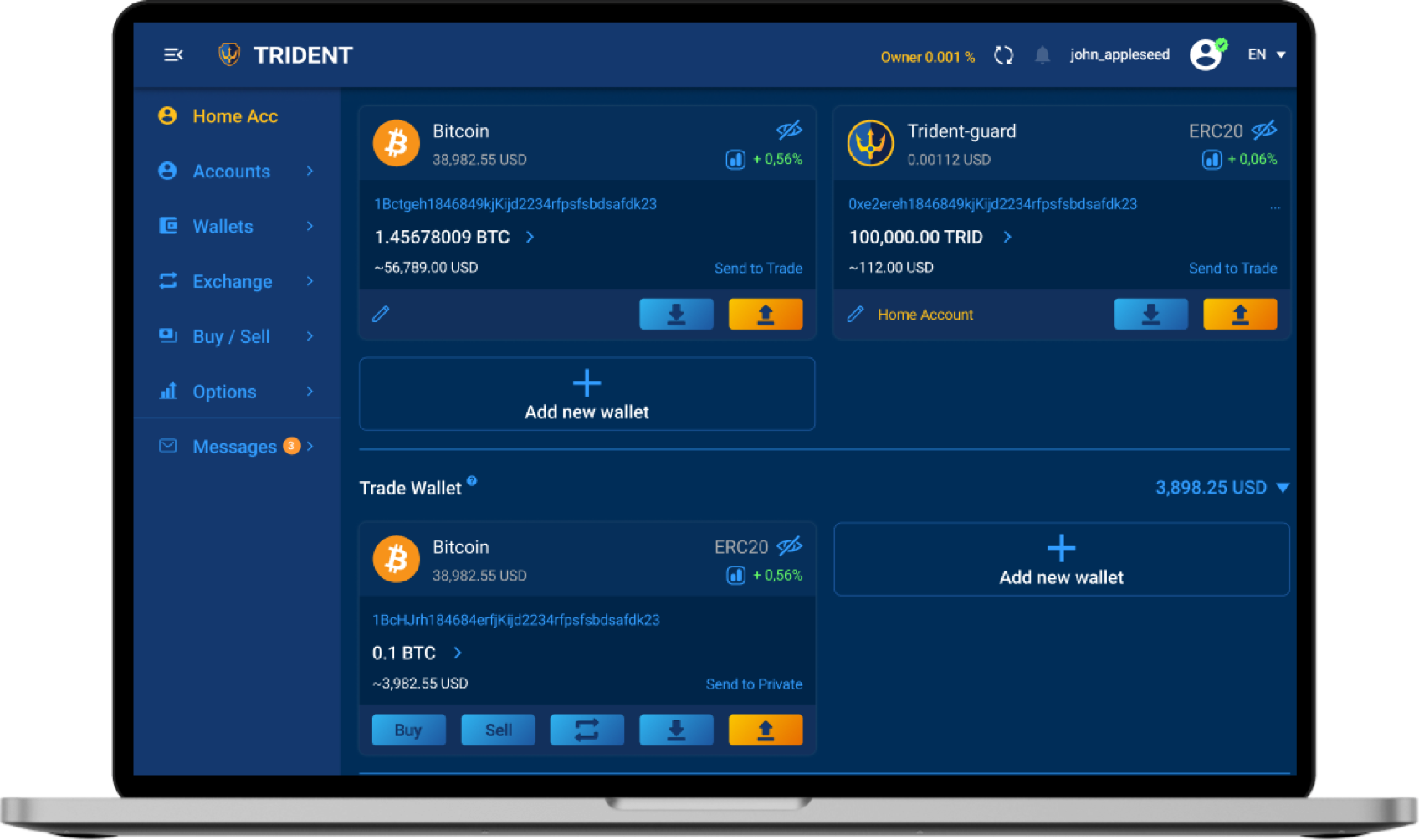Click the sync/refresh icon in the top bar
1419x840 pixels.
pos(1003,54)
